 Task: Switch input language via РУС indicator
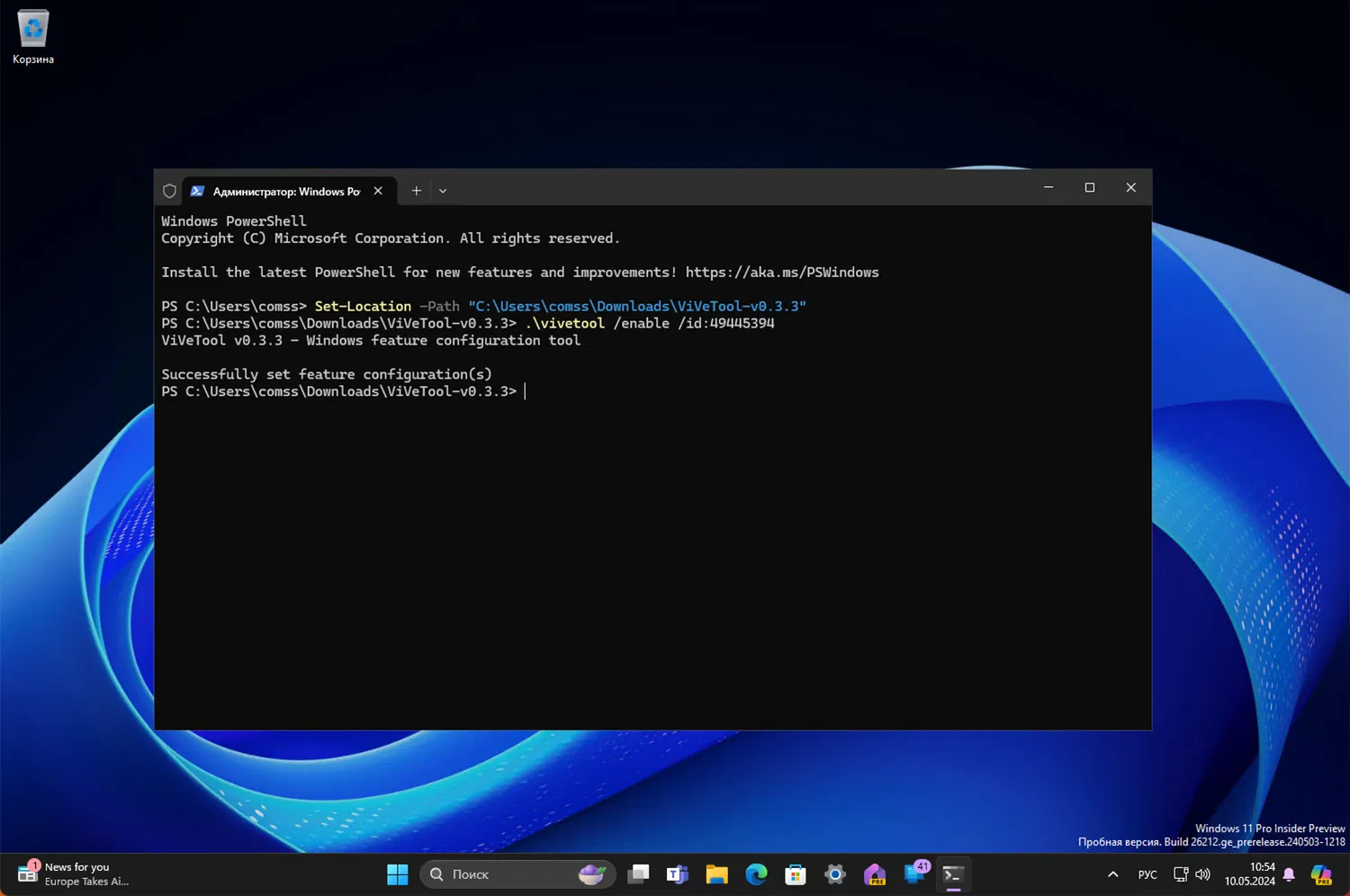click(1147, 874)
